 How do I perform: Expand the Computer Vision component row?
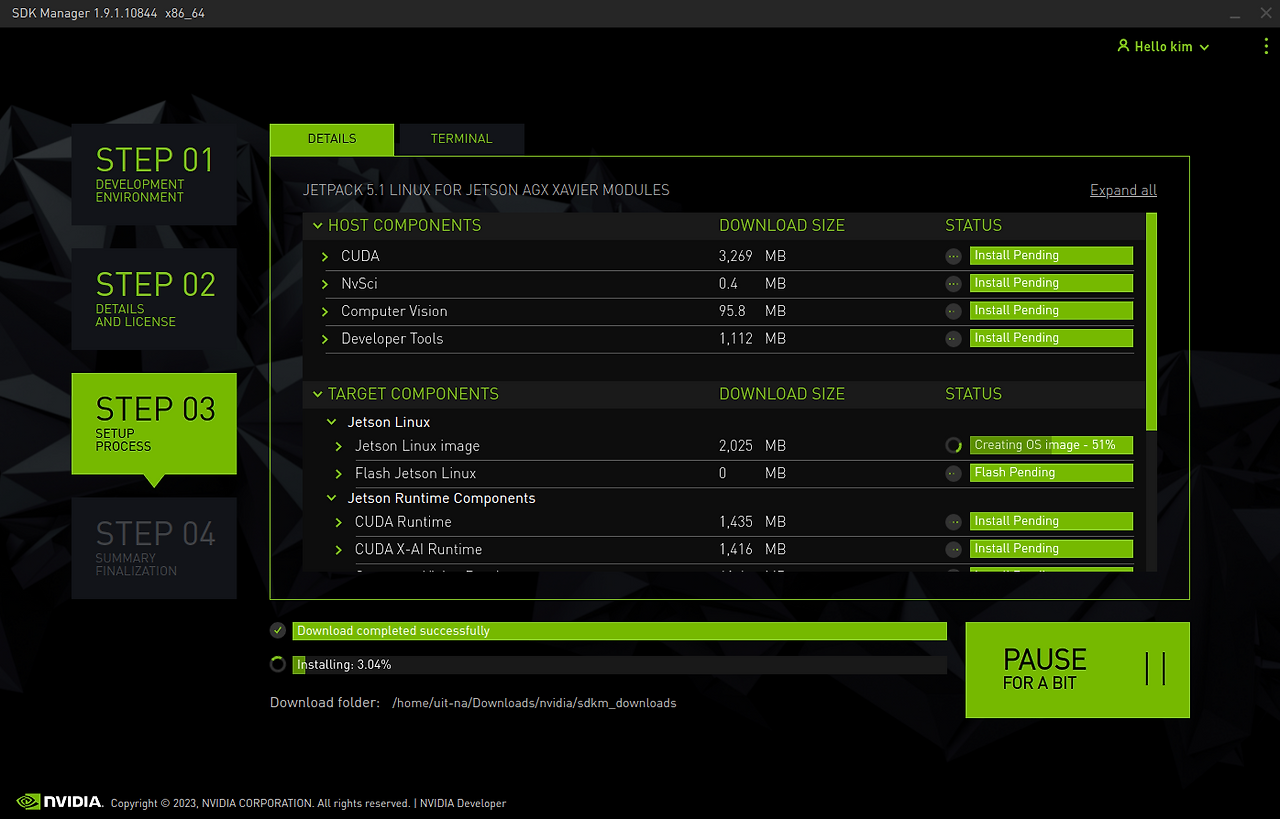(325, 312)
